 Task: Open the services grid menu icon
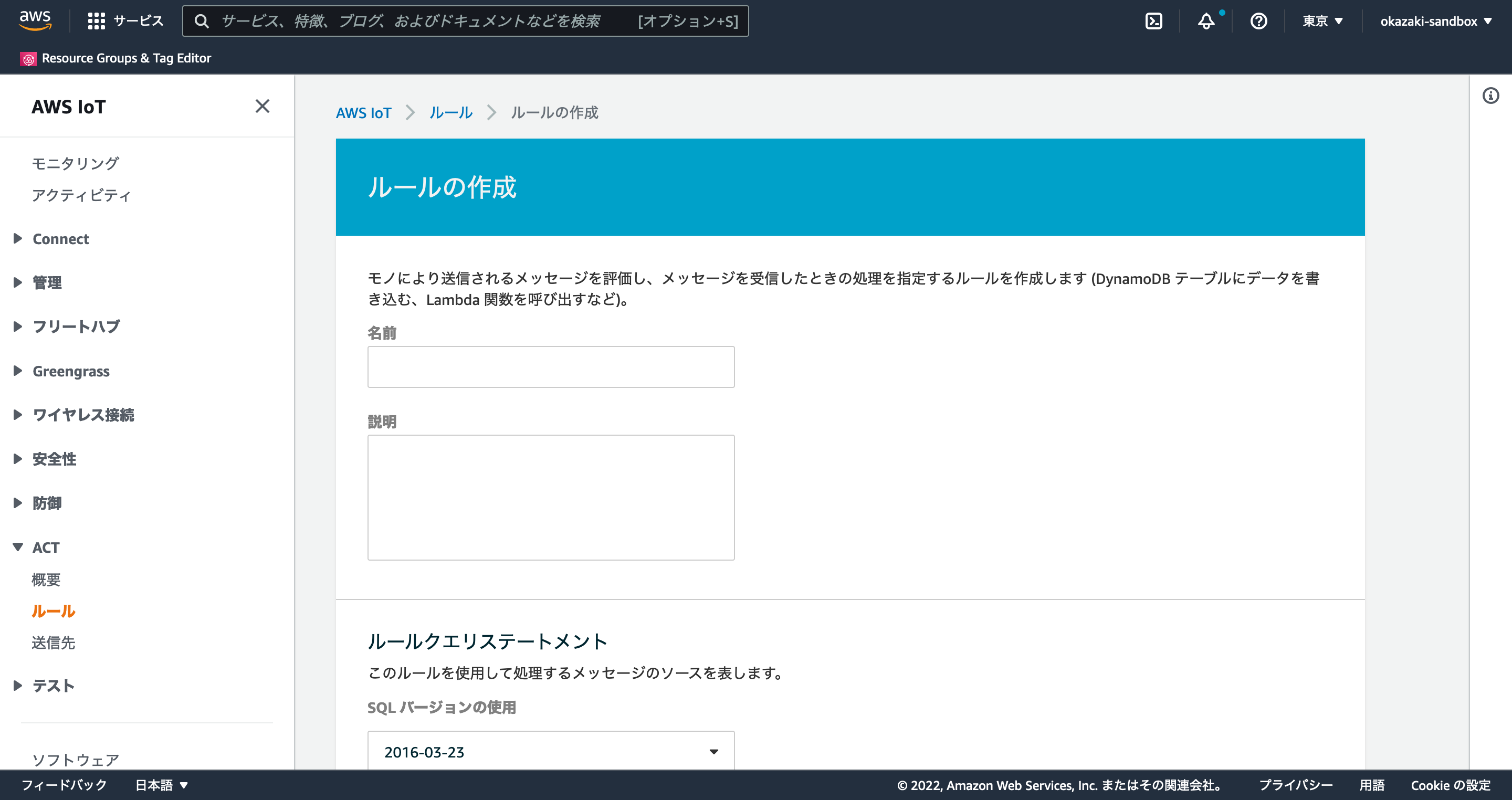click(96, 21)
